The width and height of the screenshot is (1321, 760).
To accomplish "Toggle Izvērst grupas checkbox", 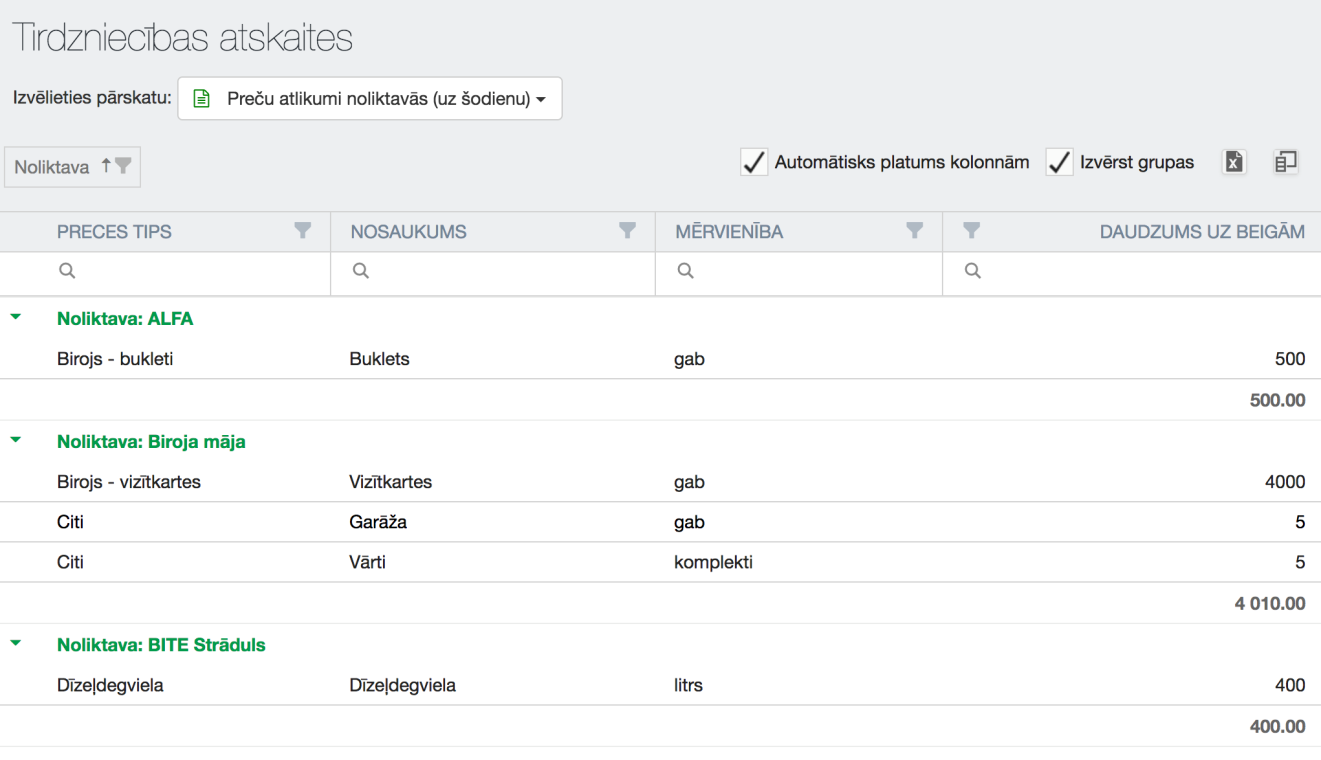I will click(x=1059, y=162).
